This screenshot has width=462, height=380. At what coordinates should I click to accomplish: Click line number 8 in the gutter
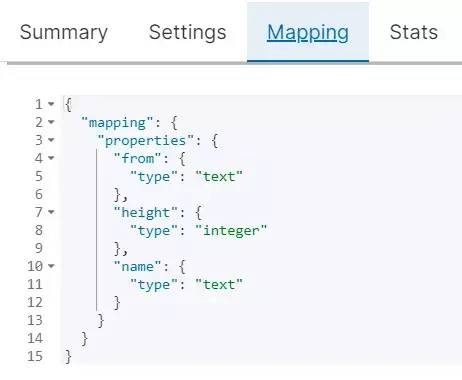click(39, 230)
